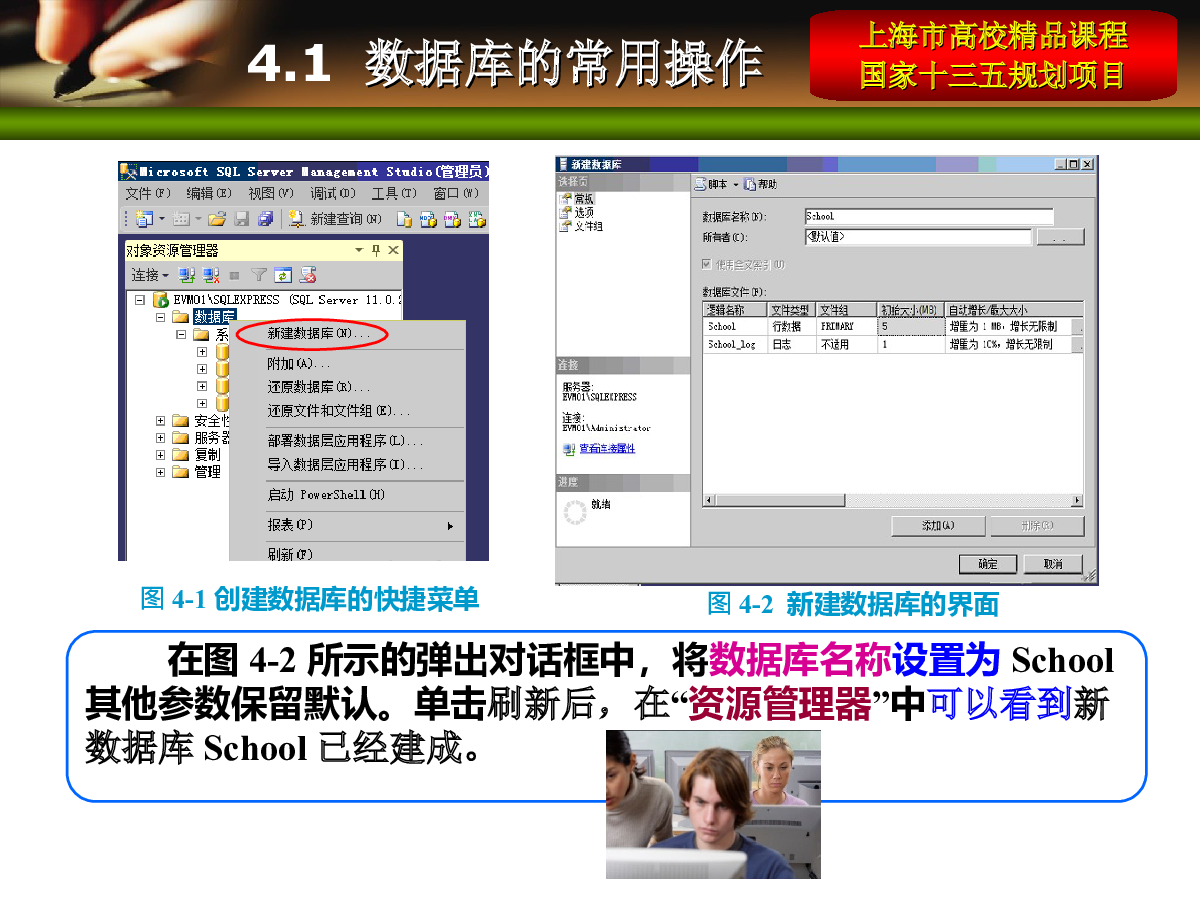The image size is (1200, 900).
Task: Click the script icon with red circle, last in Object Explorer toolbar
Action: [308, 275]
